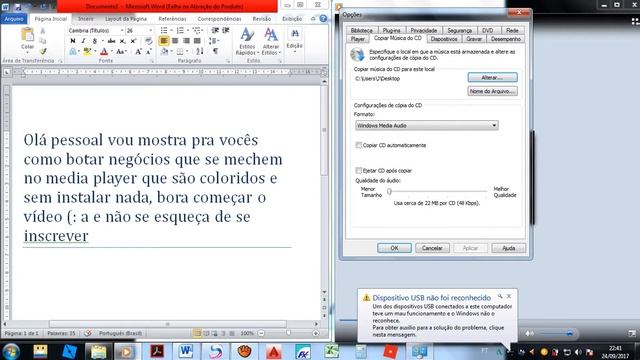Show paragraph marks with pilcrow icon
Image resolution: width=640 pixels, height=360 pixels.
215,51
